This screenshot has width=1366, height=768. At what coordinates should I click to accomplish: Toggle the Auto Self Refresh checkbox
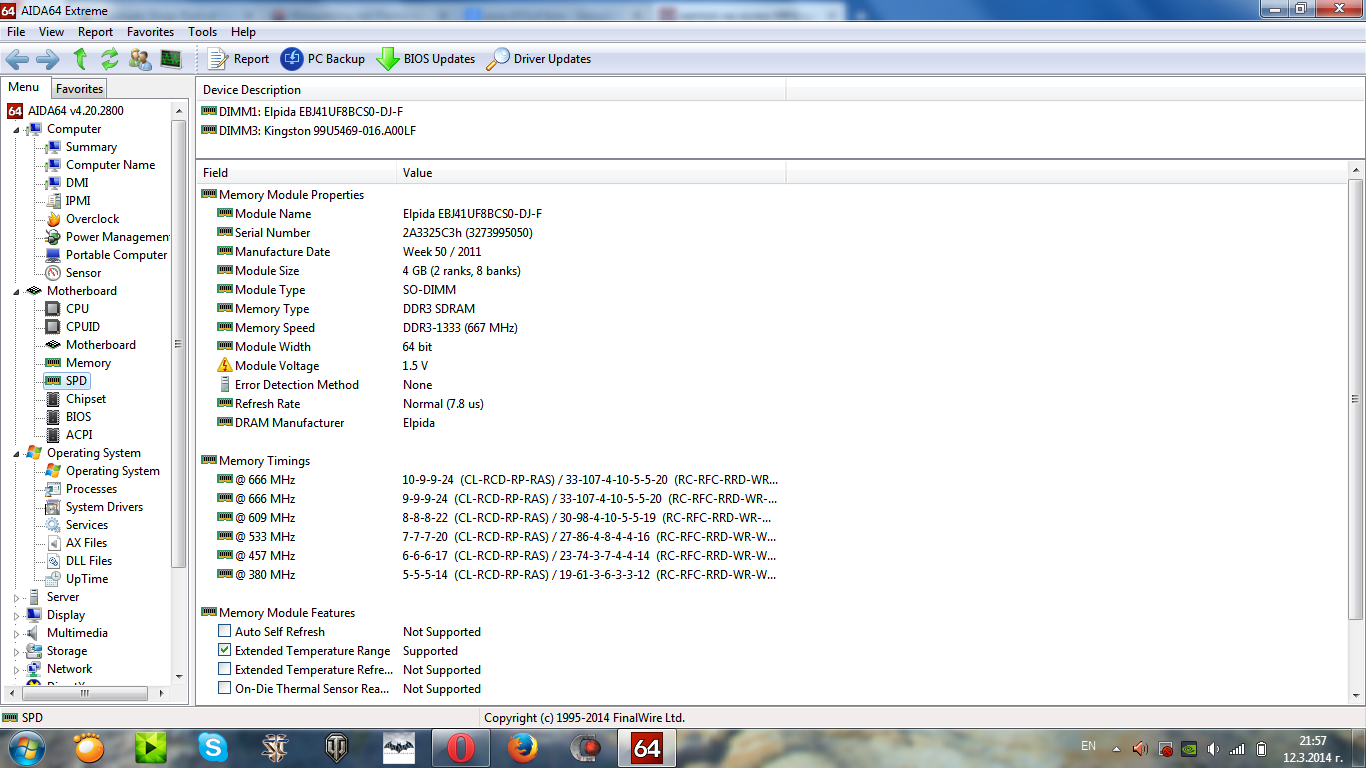pos(225,632)
